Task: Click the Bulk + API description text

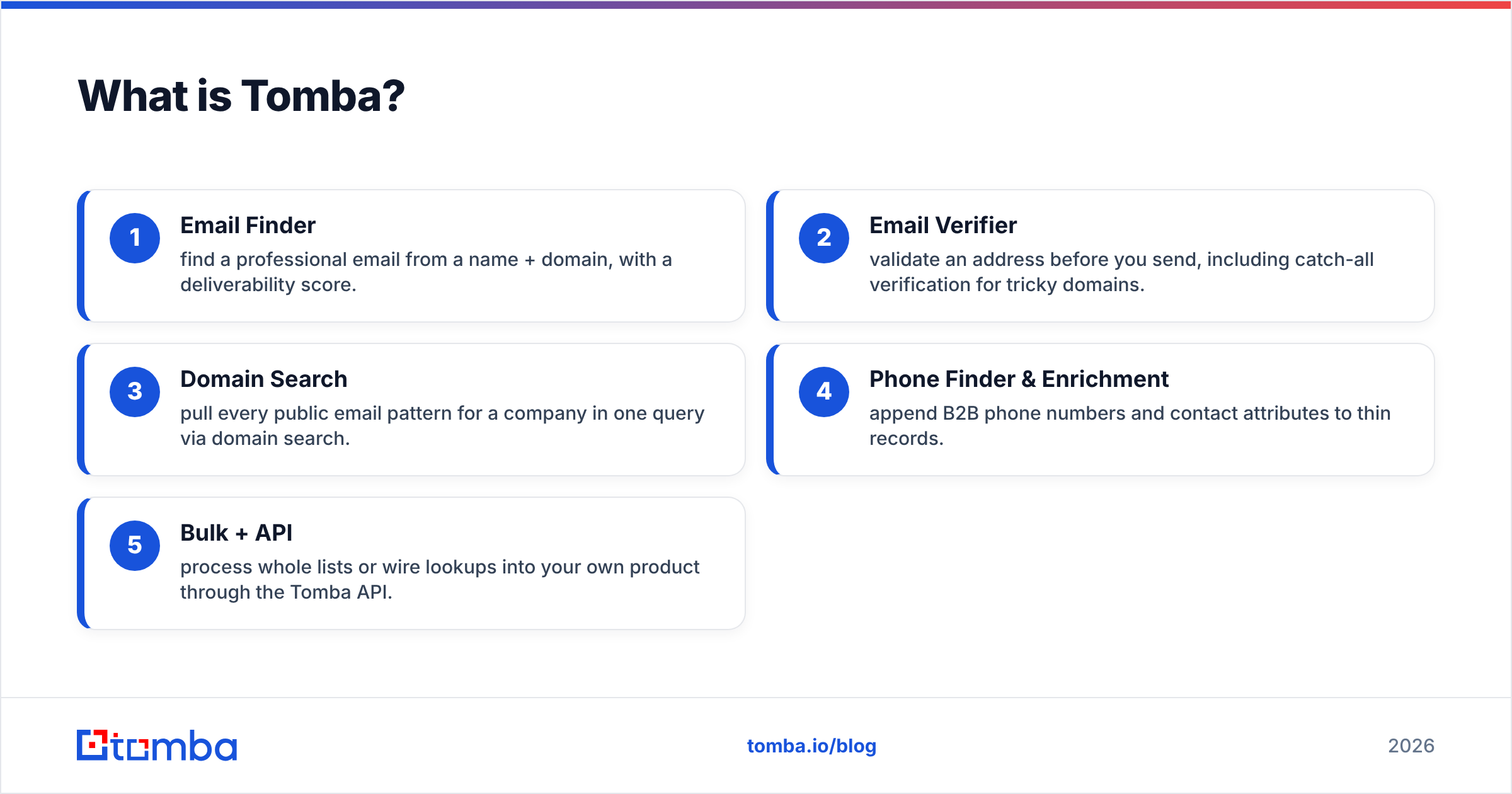Action: click(x=440, y=580)
